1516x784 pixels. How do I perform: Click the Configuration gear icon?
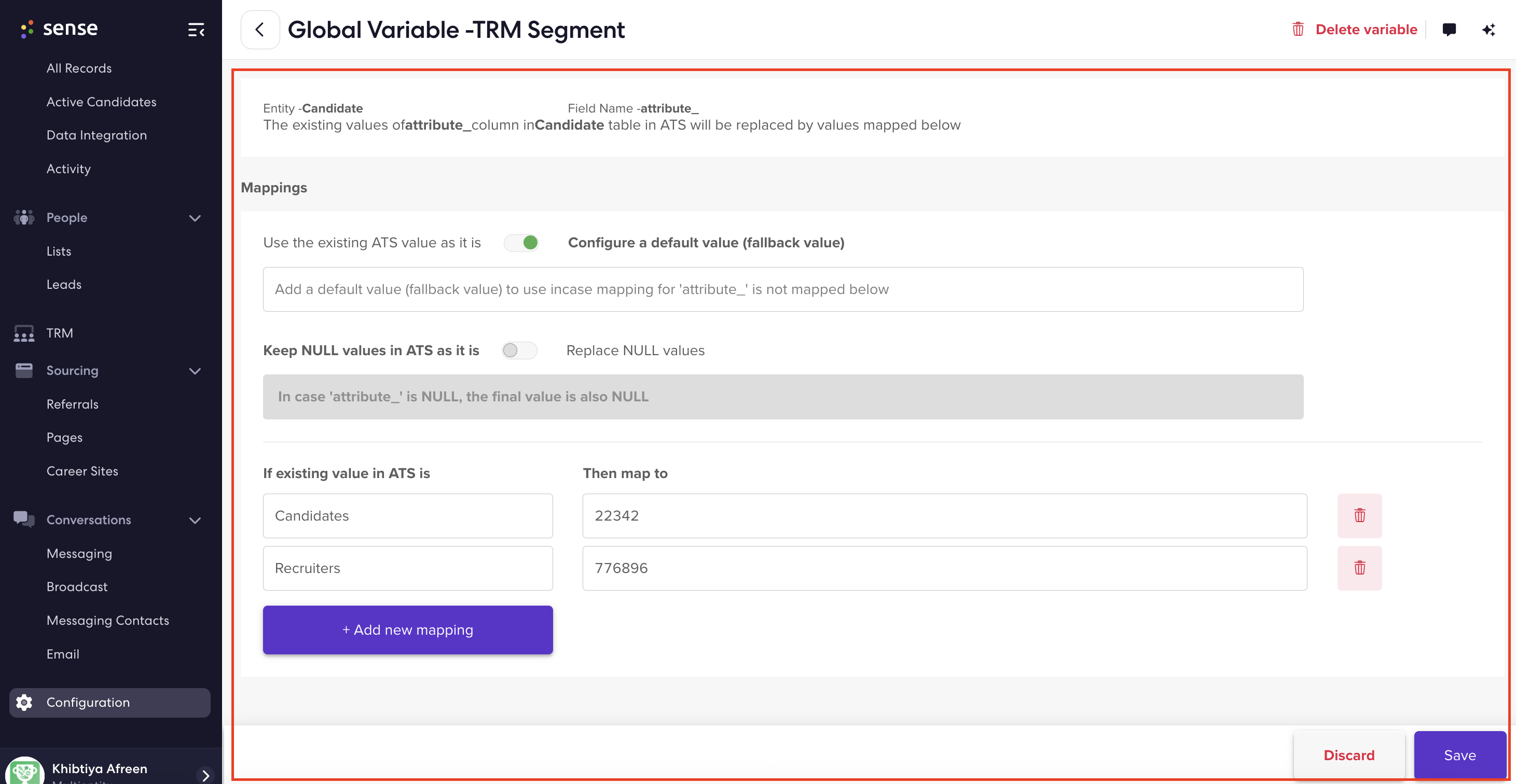(24, 702)
